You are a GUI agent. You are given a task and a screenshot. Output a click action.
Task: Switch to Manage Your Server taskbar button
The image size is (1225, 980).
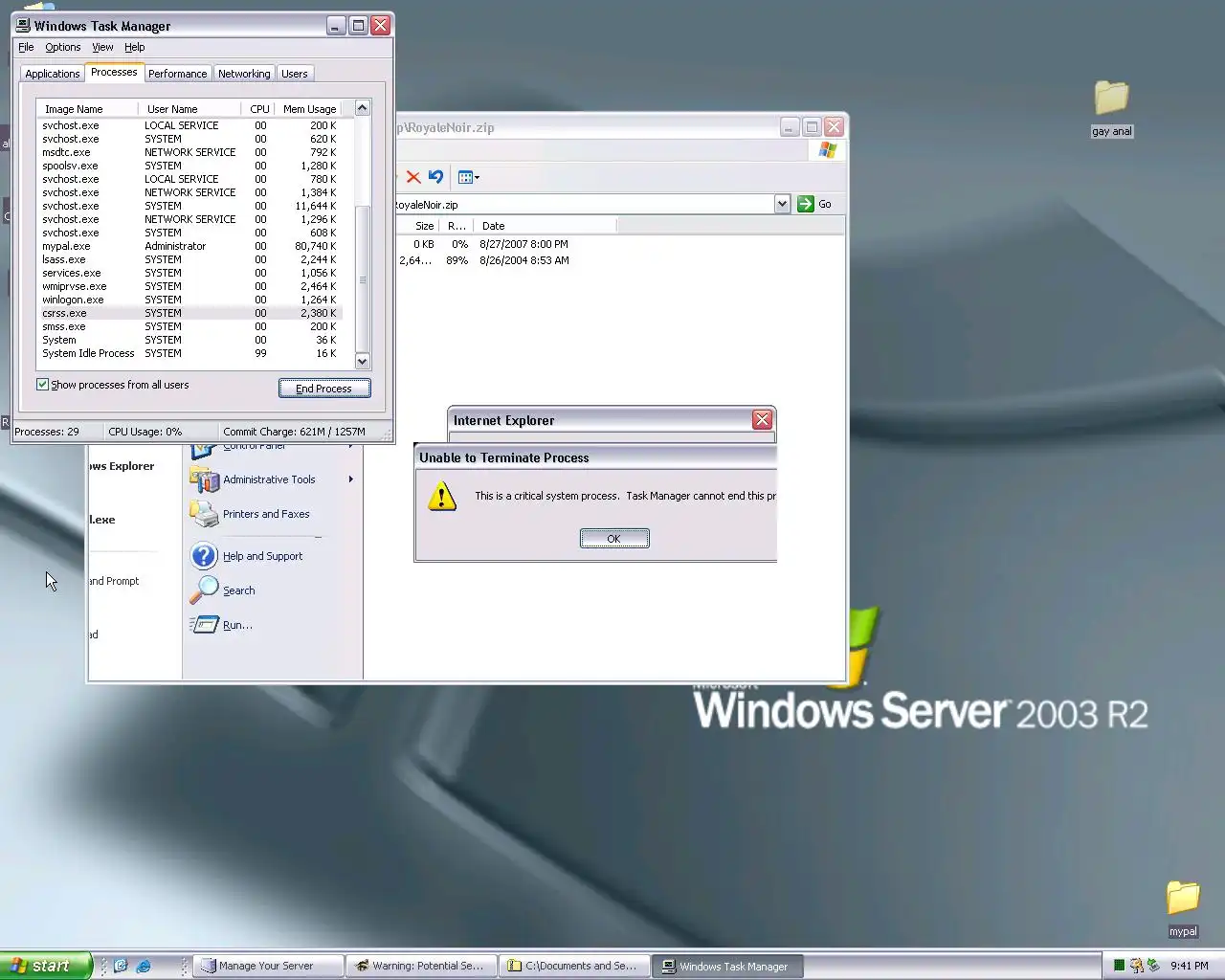tap(268, 966)
